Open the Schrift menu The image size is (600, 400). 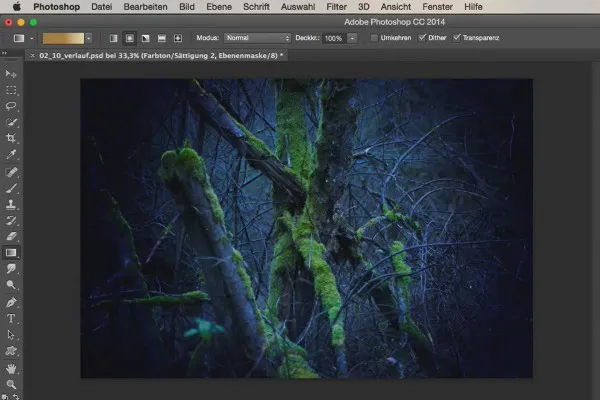[x=256, y=7]
